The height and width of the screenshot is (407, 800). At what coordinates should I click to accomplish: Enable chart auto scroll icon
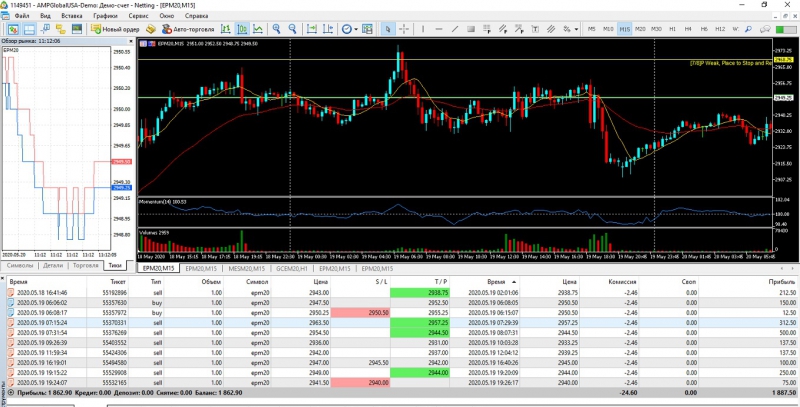(311, 29)
